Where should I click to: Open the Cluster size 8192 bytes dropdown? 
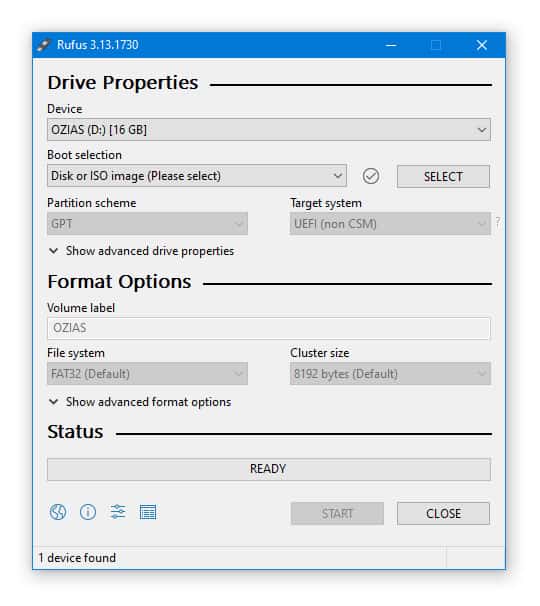[390, 374]
